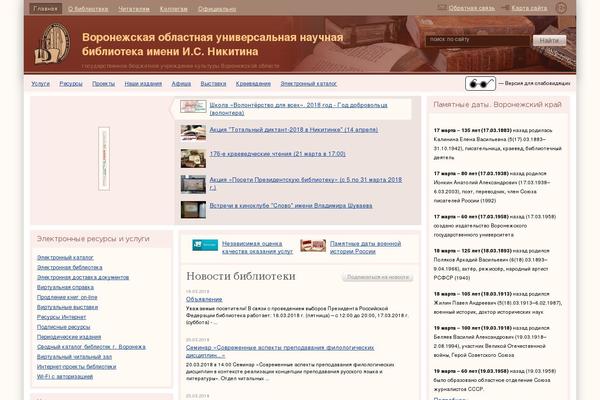Screen dimensions: 600x400
Task: Click the round icon at the top-right corner
Action: tap(561, 8)
